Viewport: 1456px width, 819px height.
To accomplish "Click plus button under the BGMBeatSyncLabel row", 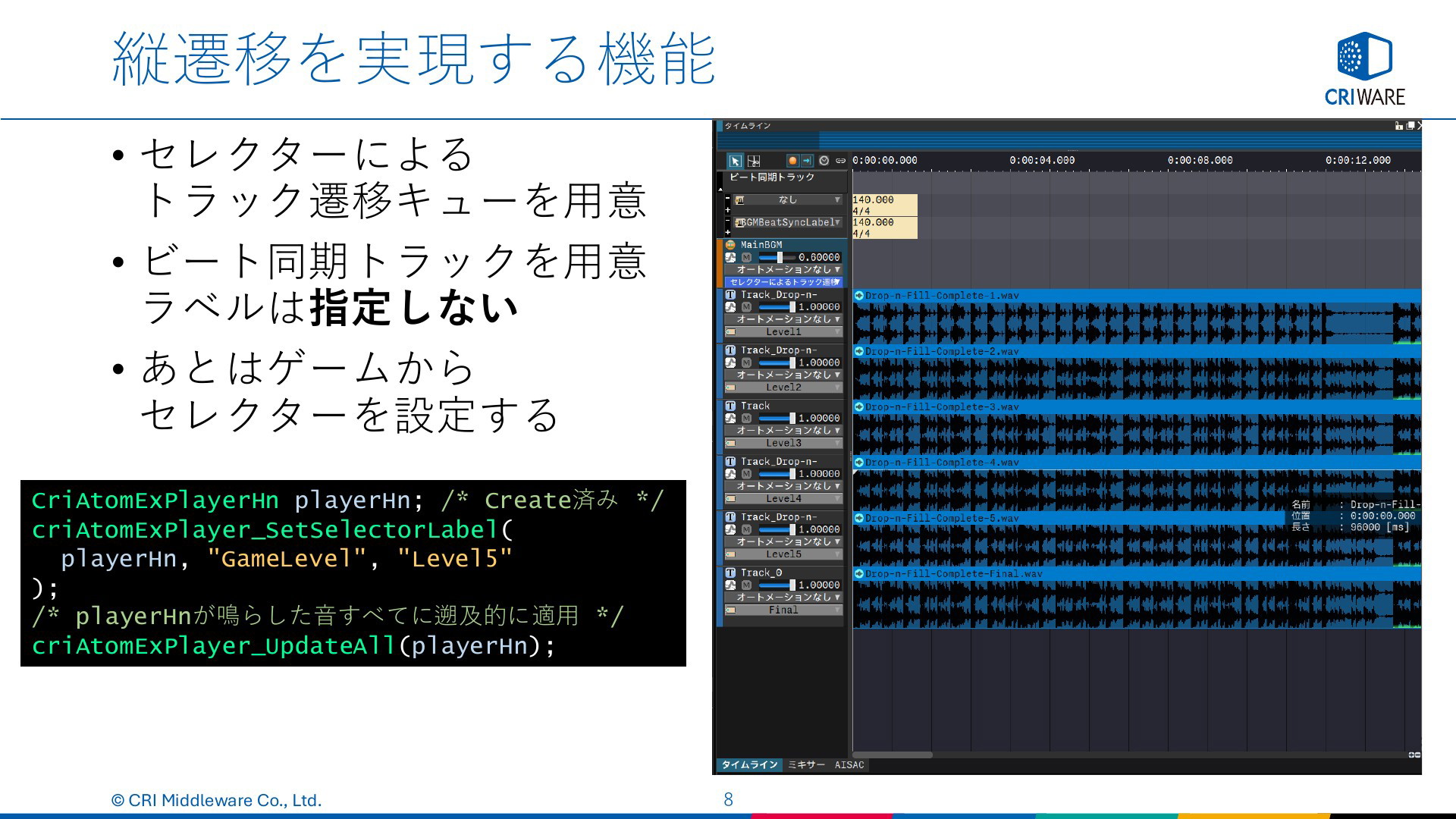I will click(728, 232).
